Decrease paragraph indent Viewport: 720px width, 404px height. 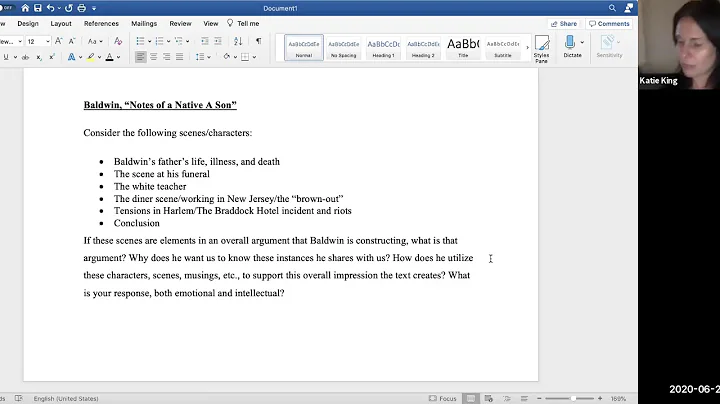[x=205, y=41]
